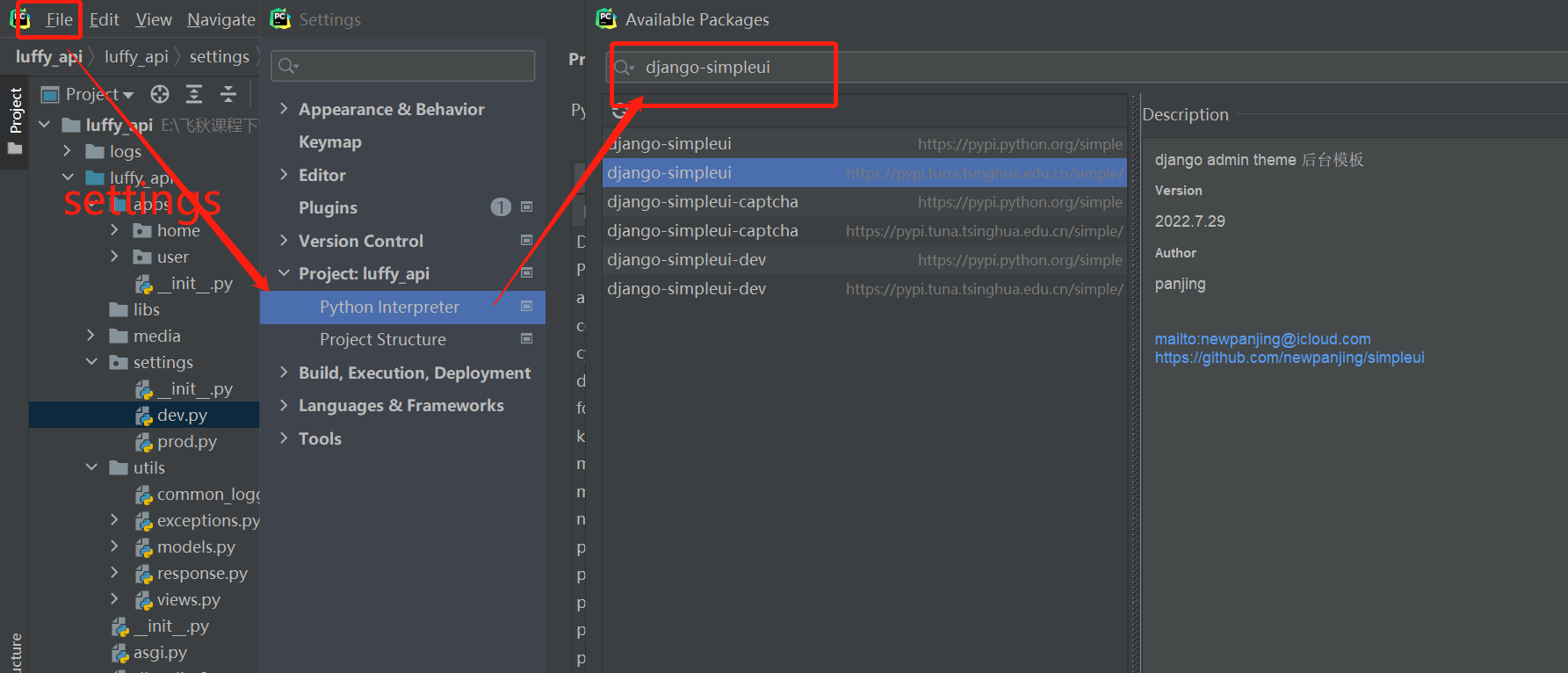Click the project-scope icon on Version Control row
The image size is (1568, 673).
[527, 240]
